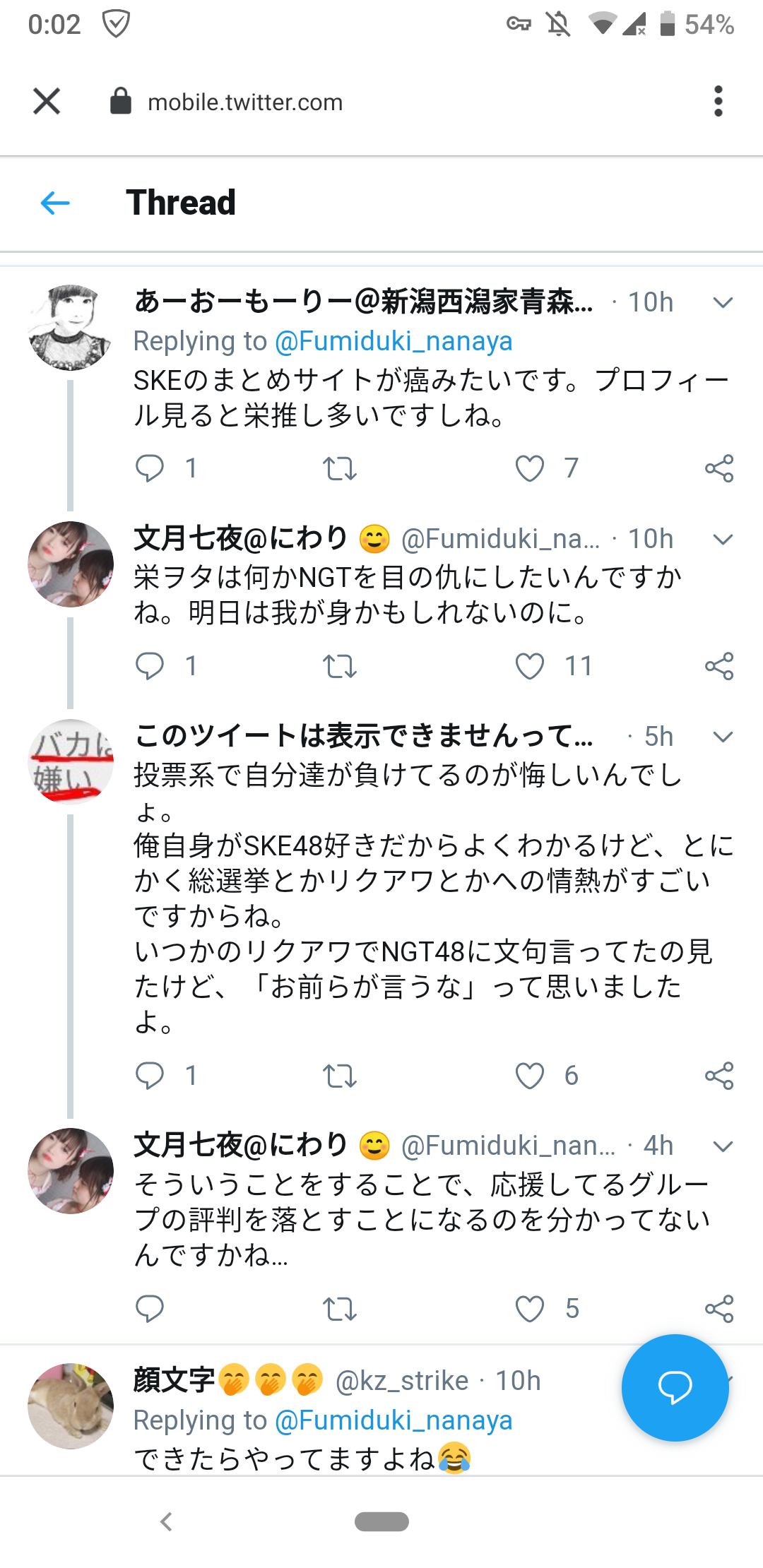Screen dimensions: 763x1568
Task: Like the SKEのまとめサイト tweet with 7 likes
Action: point(530,468)
